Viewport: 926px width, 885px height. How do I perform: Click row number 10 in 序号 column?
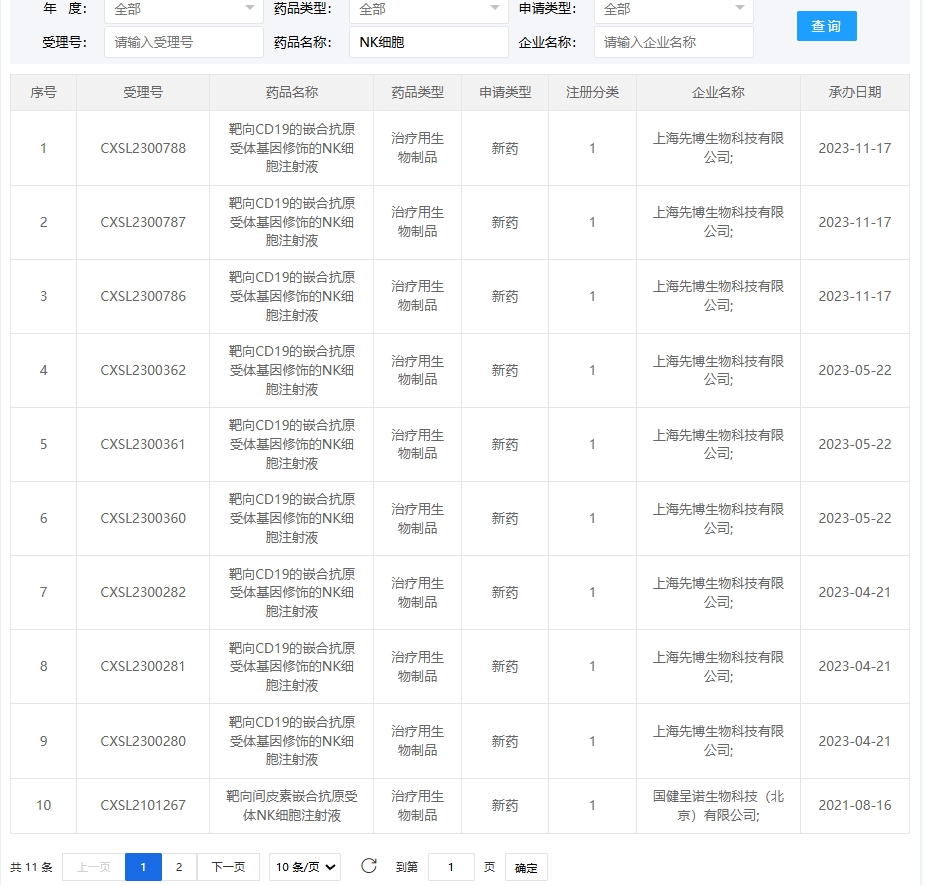pos(43,805)
